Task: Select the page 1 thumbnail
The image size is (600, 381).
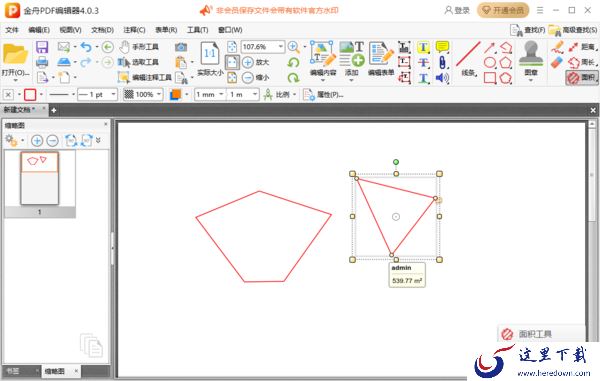Action: point(39,178)
